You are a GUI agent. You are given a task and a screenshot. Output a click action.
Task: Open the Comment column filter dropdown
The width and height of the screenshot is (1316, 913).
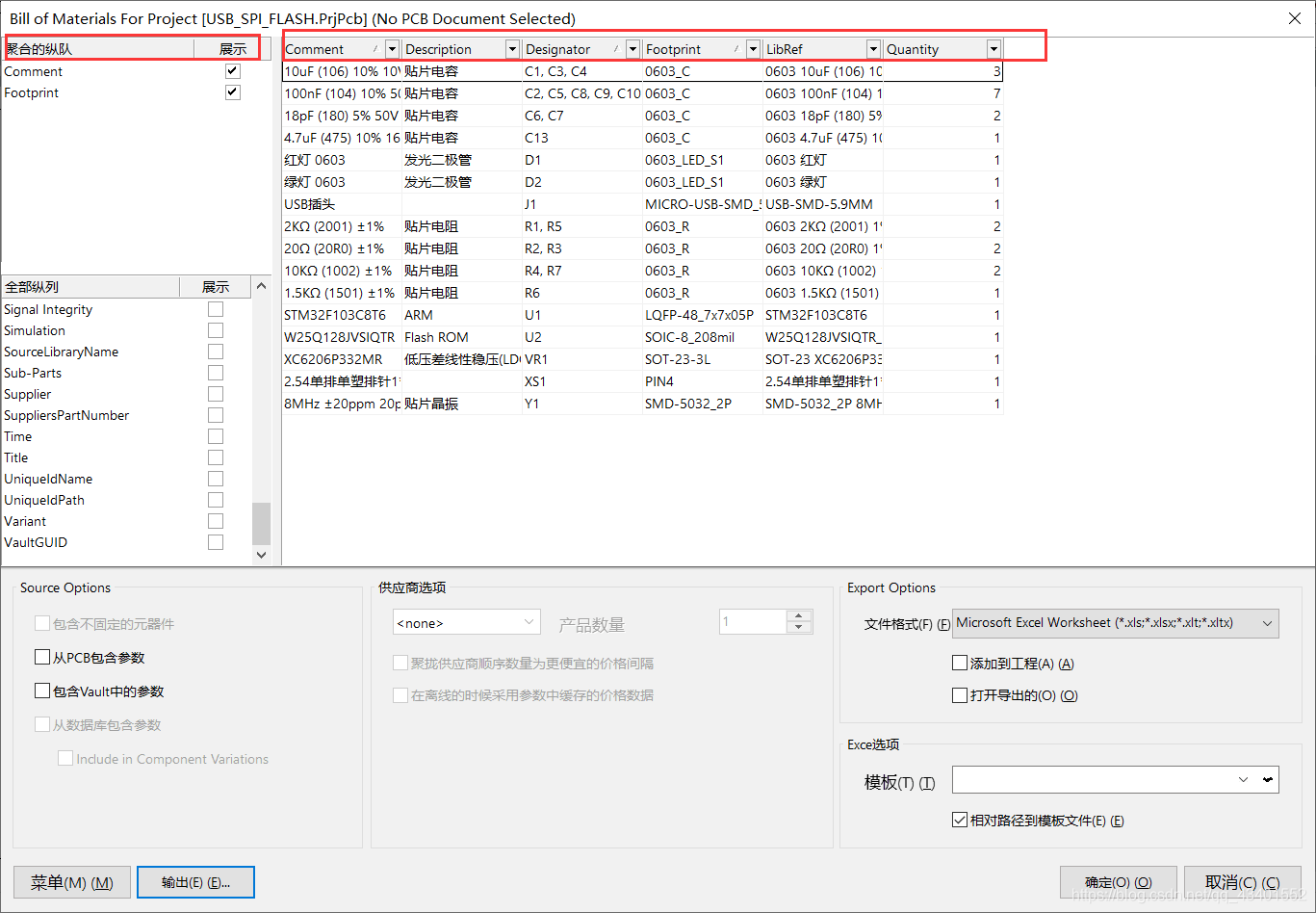coord(392,49)
